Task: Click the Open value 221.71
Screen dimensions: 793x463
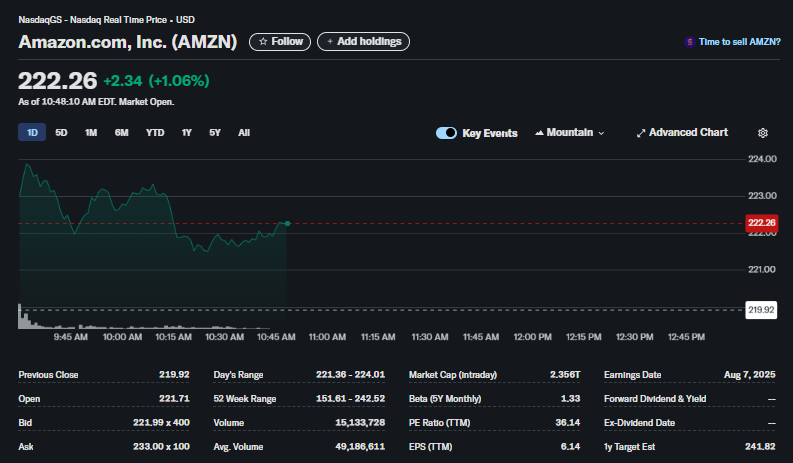Action: coord(174,399)
